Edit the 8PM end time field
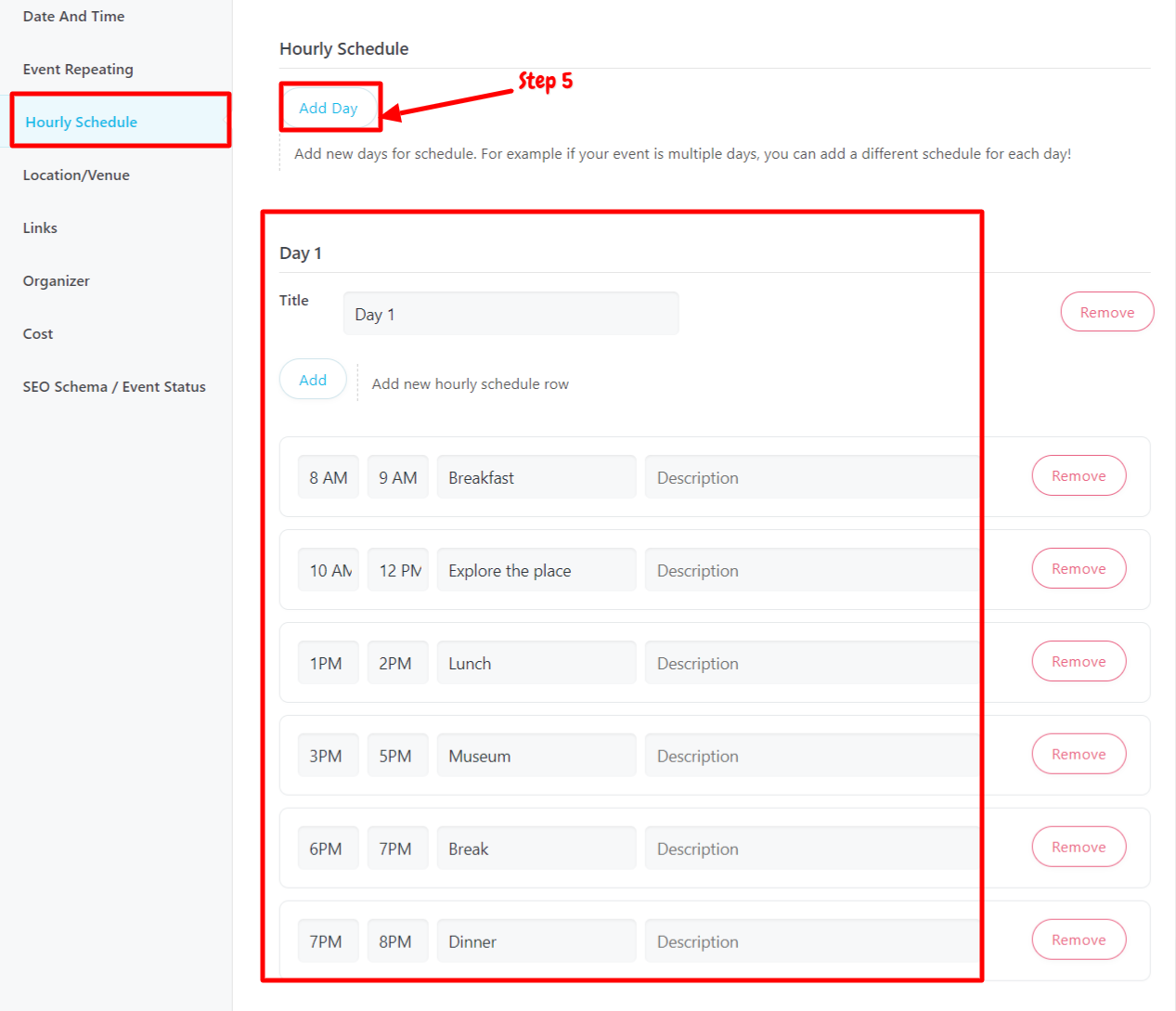 (x=398, y=941)
